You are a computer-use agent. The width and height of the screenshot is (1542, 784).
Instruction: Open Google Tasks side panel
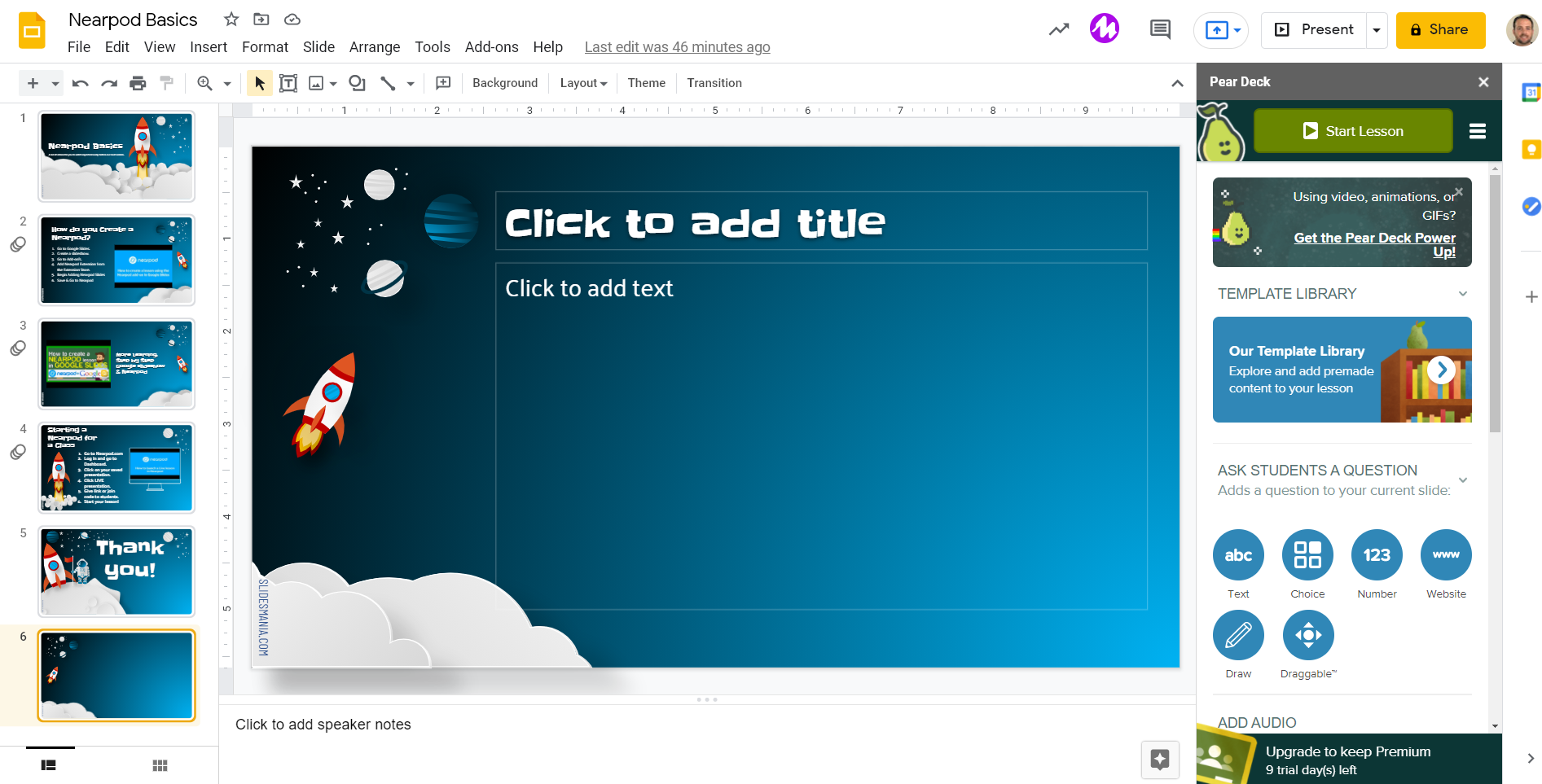(1531, 207)
